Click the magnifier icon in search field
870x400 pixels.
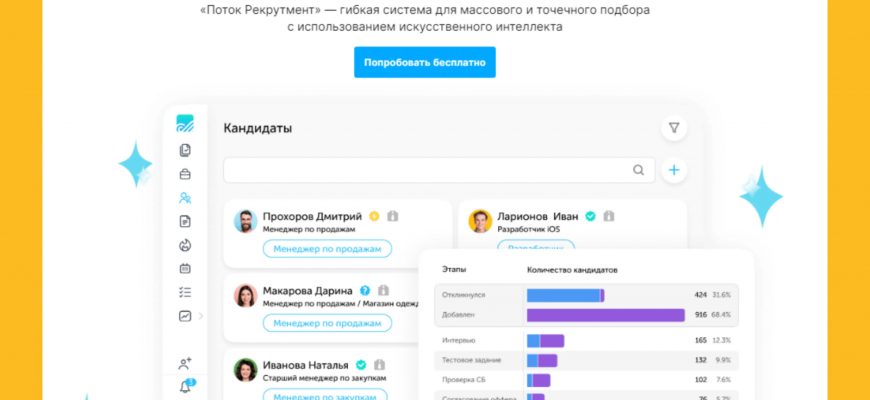click(x=639, y=170)
